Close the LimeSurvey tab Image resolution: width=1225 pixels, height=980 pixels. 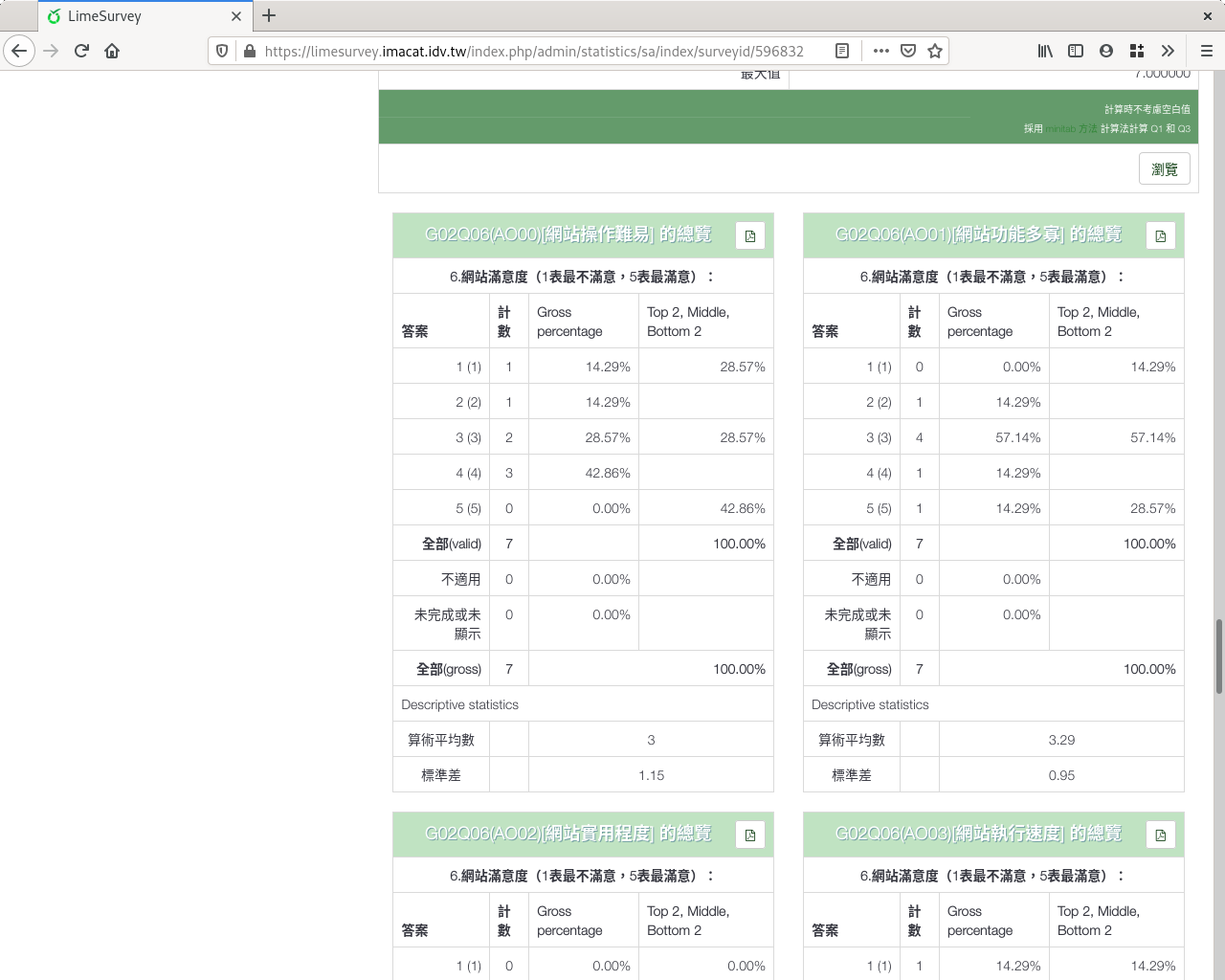[x=236, y=16]
